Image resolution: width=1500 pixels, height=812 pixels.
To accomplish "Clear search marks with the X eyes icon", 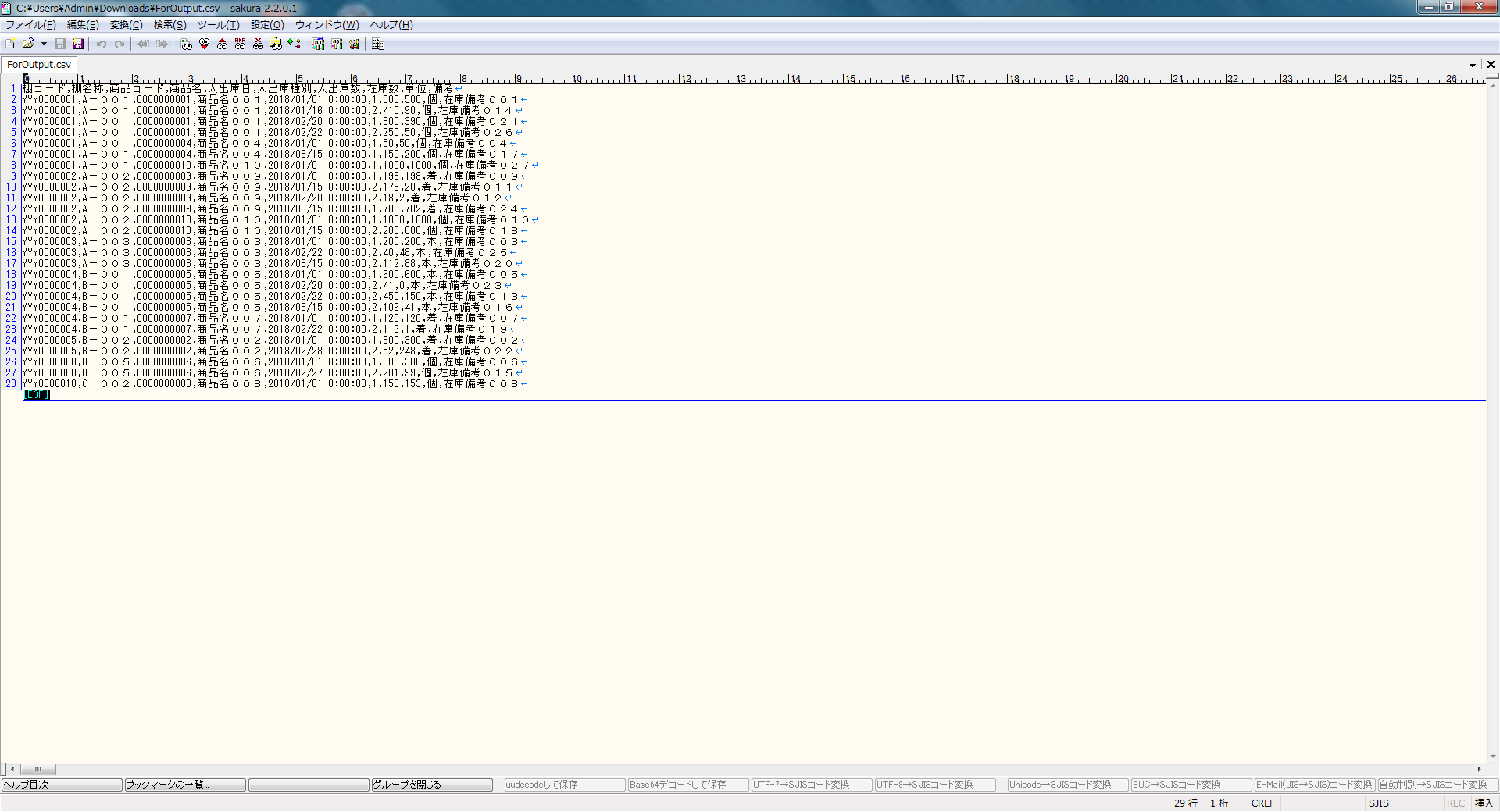I will [x=258, y=45].
